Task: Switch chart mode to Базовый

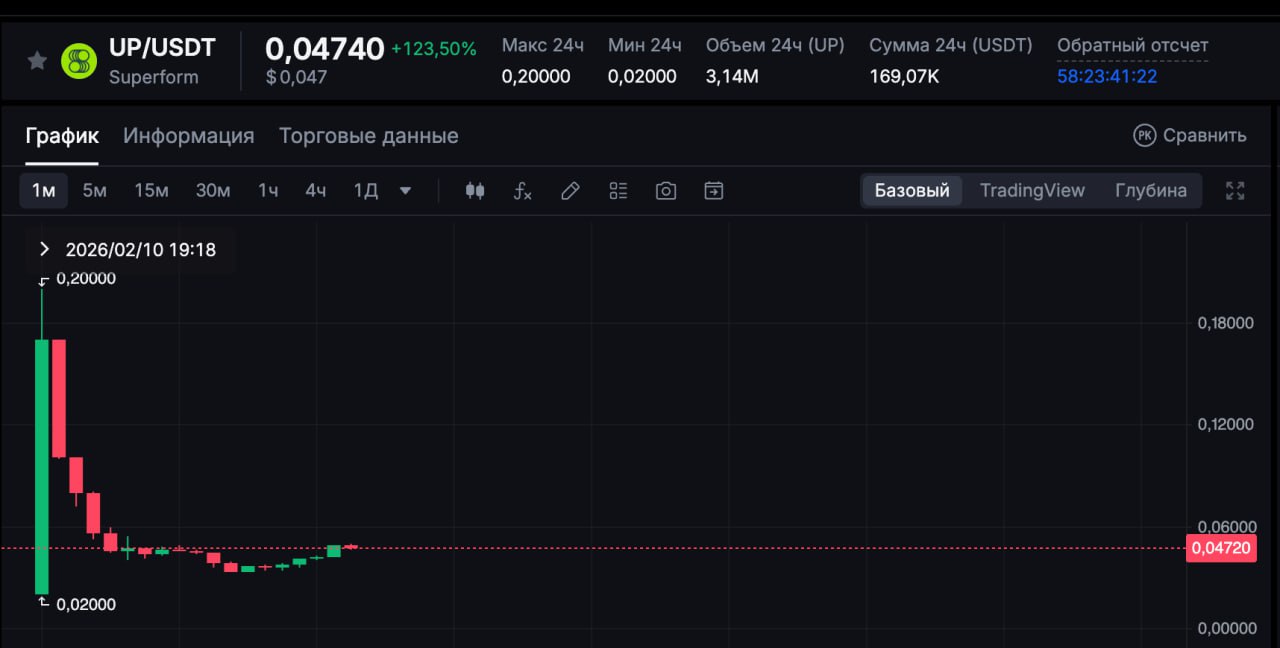Action: point(912,191)
